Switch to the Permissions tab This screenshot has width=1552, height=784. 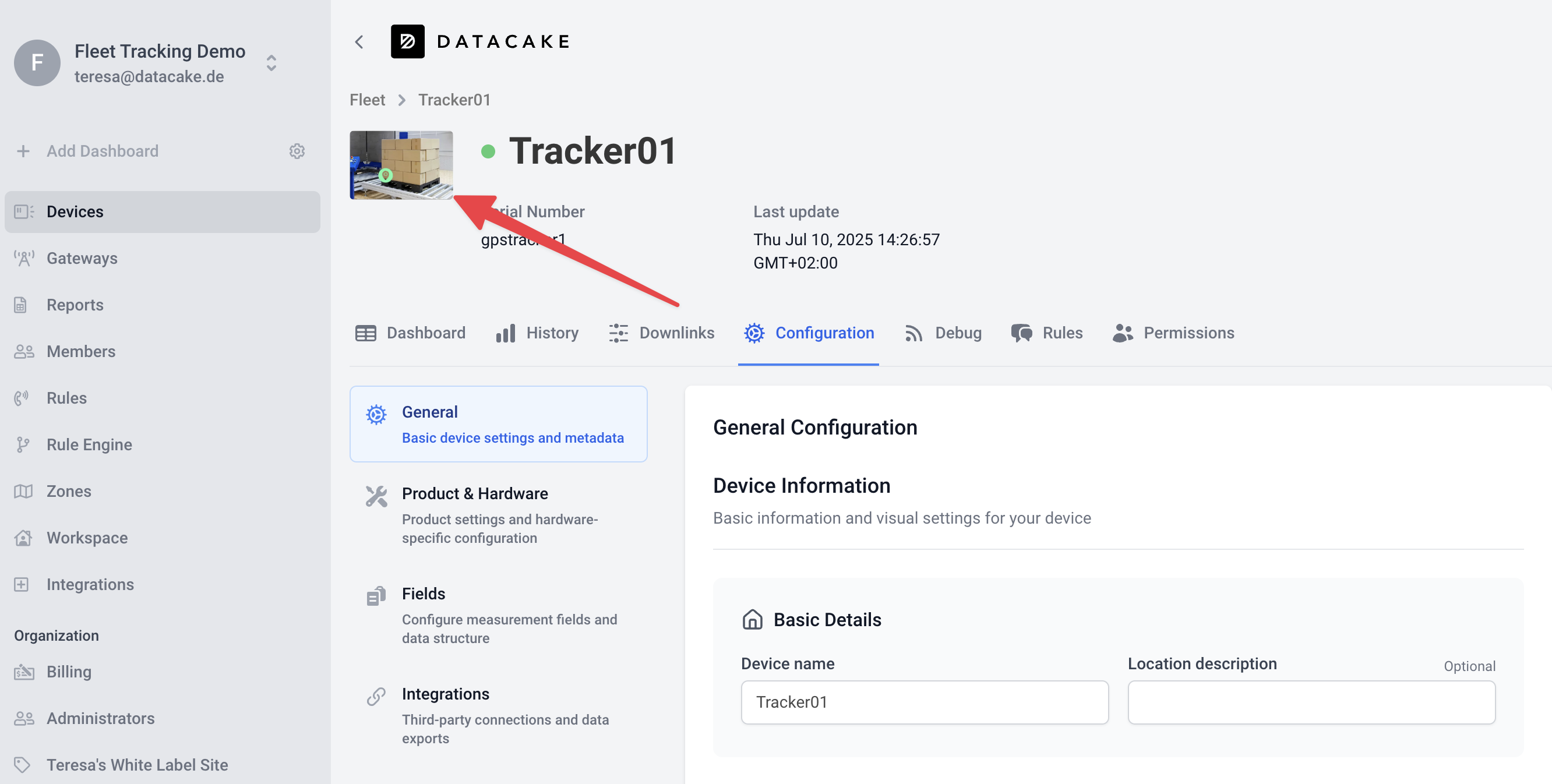(1173, 333)
